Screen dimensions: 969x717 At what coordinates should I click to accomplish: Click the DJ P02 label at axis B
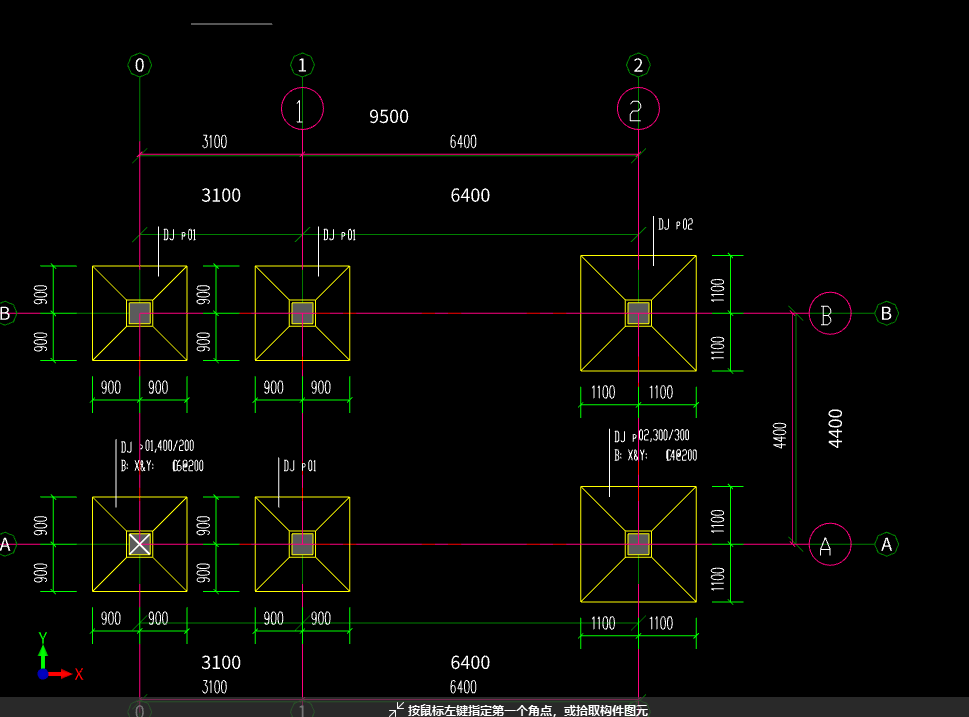click(675, 224)
